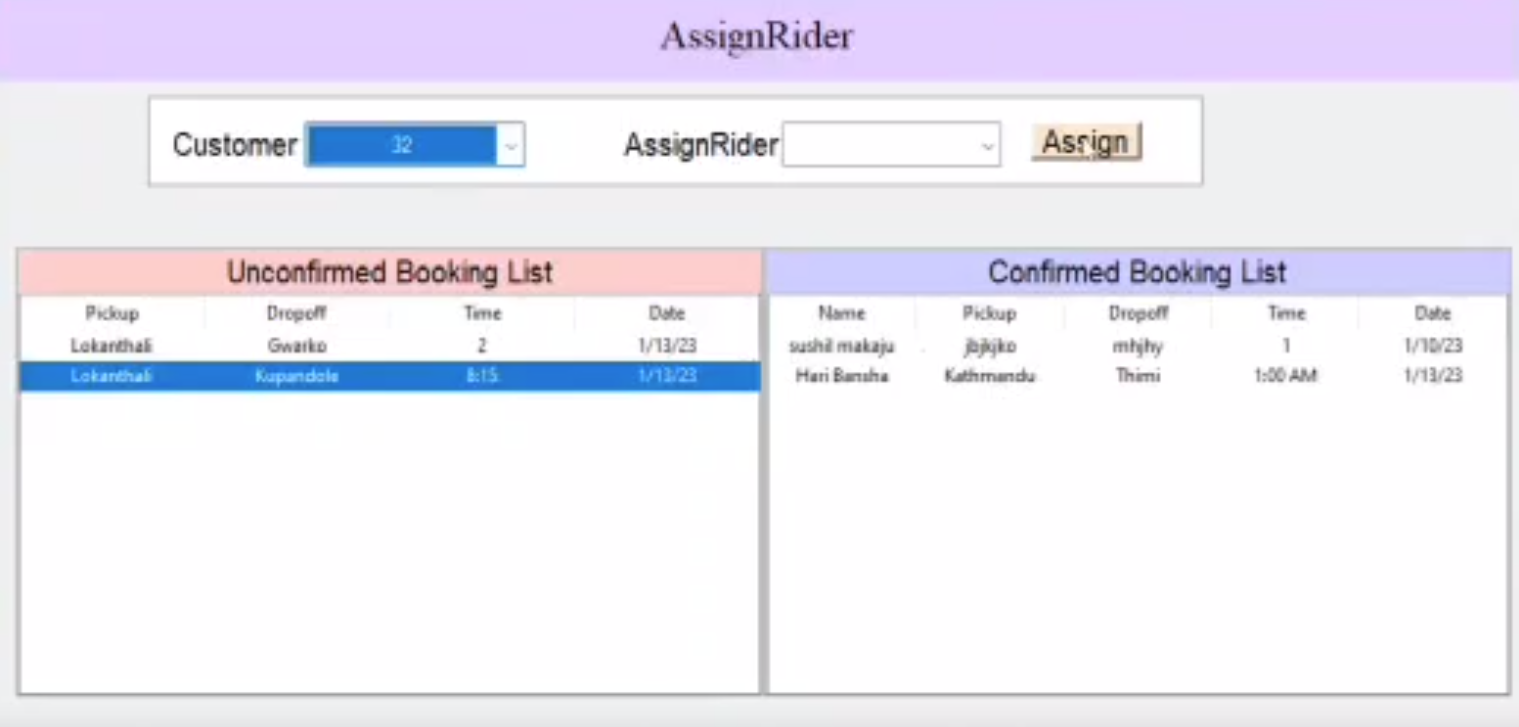The image size is (1519, 727).
Task: Click the Pickup column header in unconfirmed list
Action: coord(112,314)
